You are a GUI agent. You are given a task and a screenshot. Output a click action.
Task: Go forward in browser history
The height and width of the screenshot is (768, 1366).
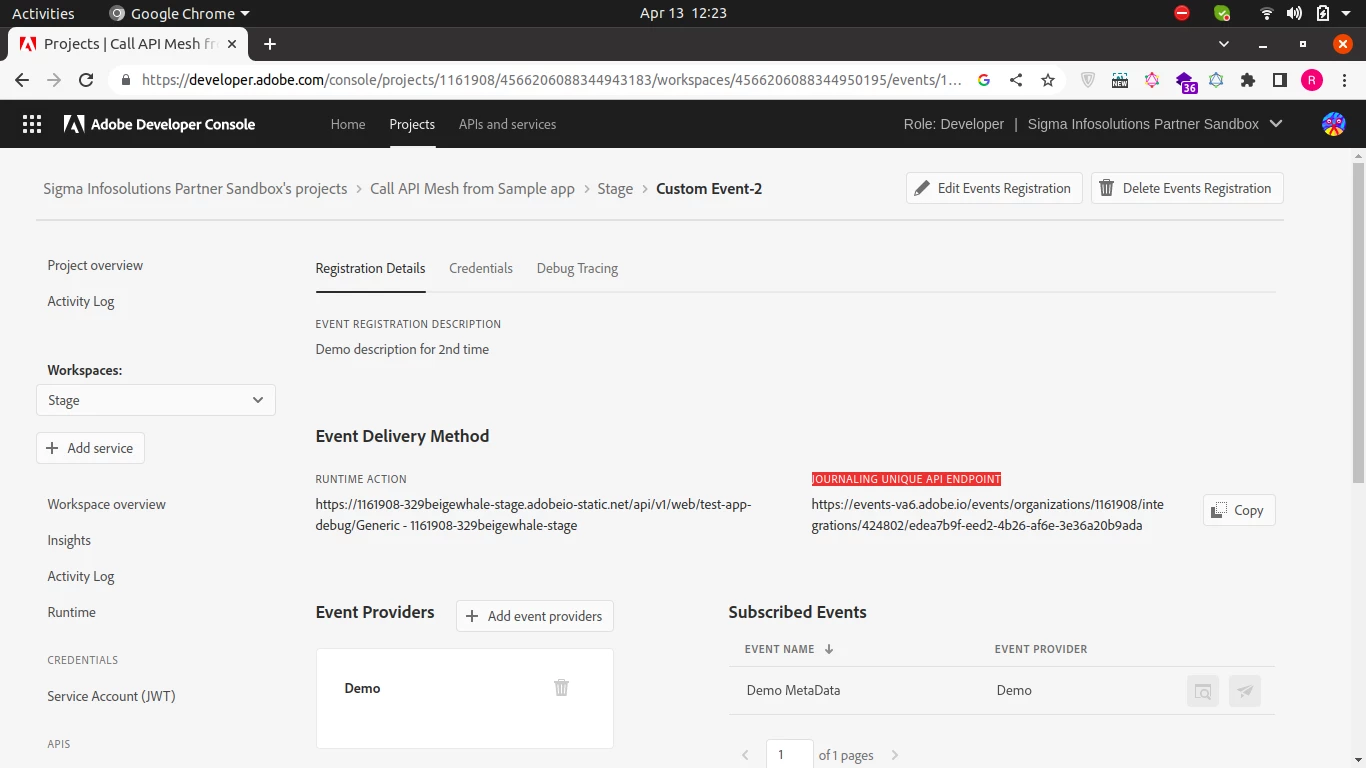[54, 80]
